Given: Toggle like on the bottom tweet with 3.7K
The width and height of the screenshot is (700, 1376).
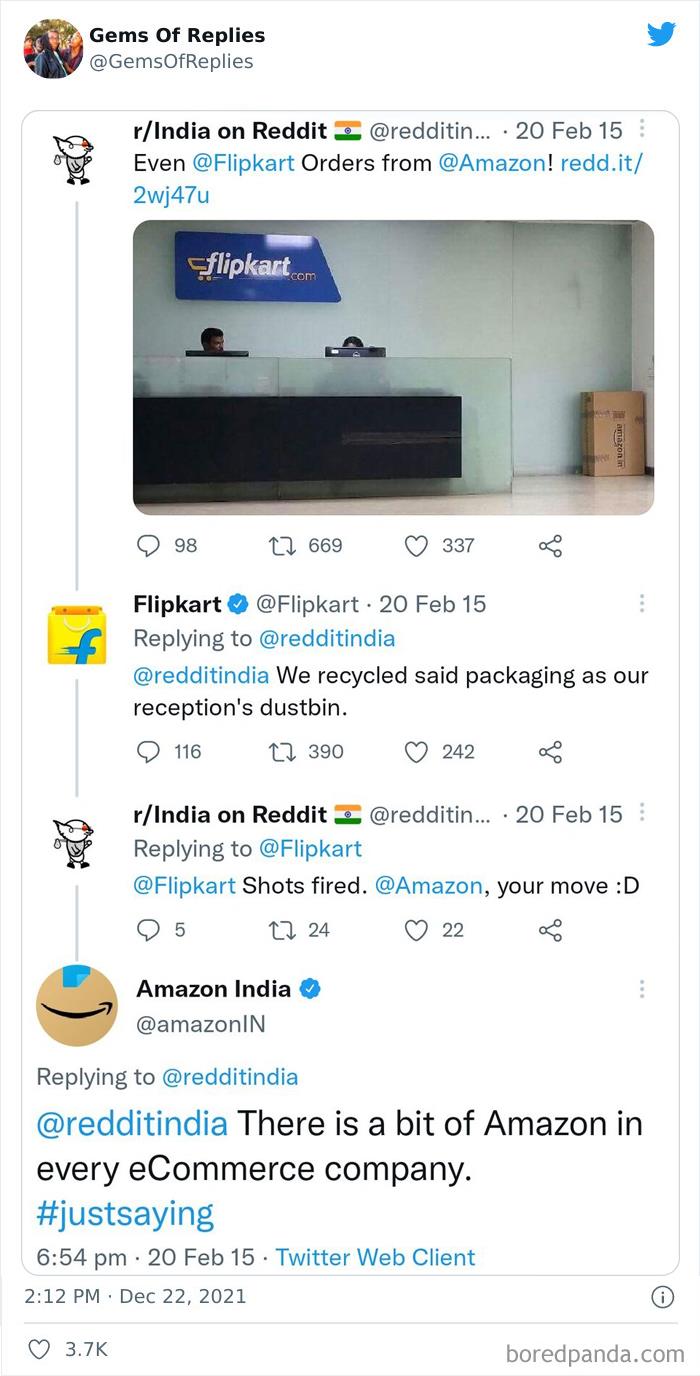Looking at the screenshot, I should 38,1348.
